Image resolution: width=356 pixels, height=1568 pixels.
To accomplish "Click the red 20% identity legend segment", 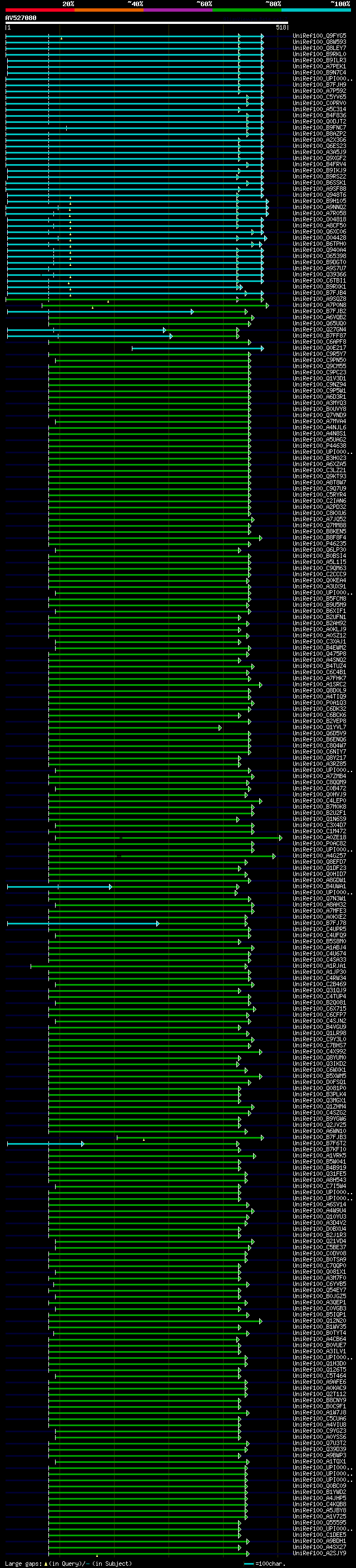I will [x=40, y=10].
